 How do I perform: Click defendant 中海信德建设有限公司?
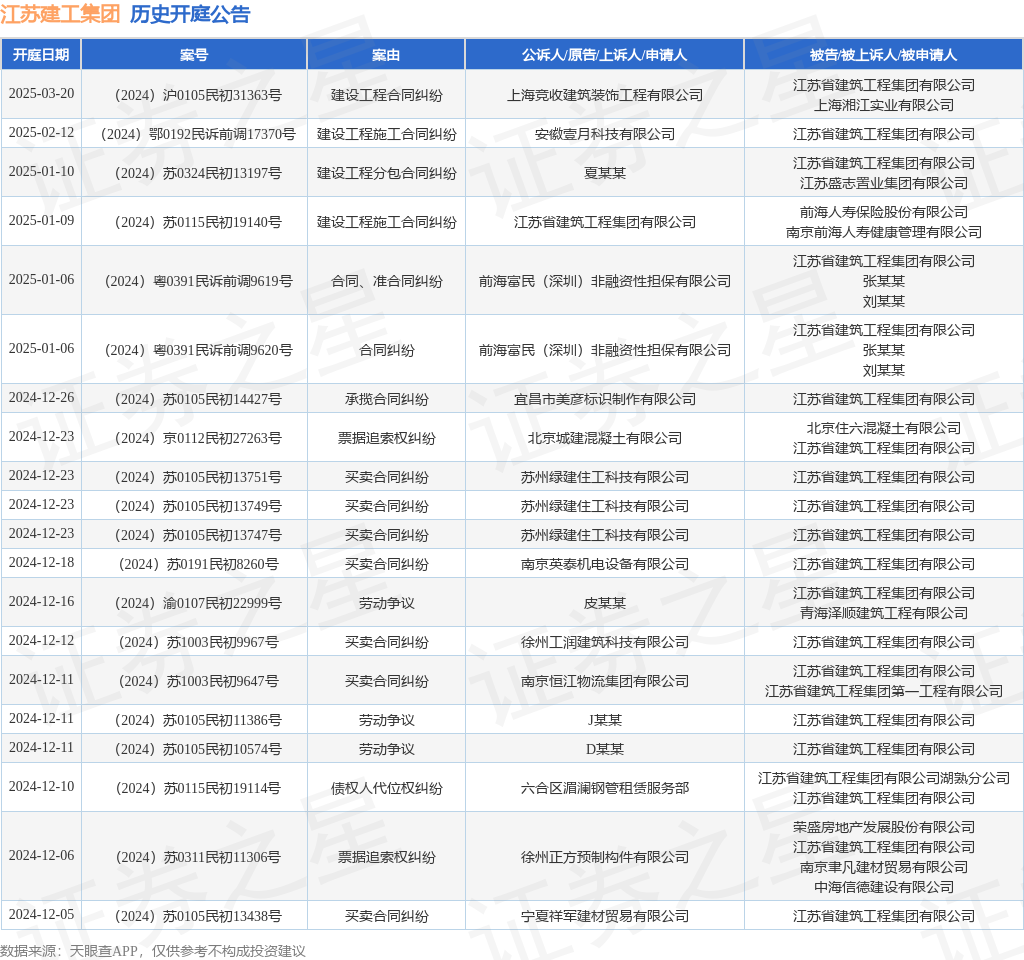coord(884,888)
